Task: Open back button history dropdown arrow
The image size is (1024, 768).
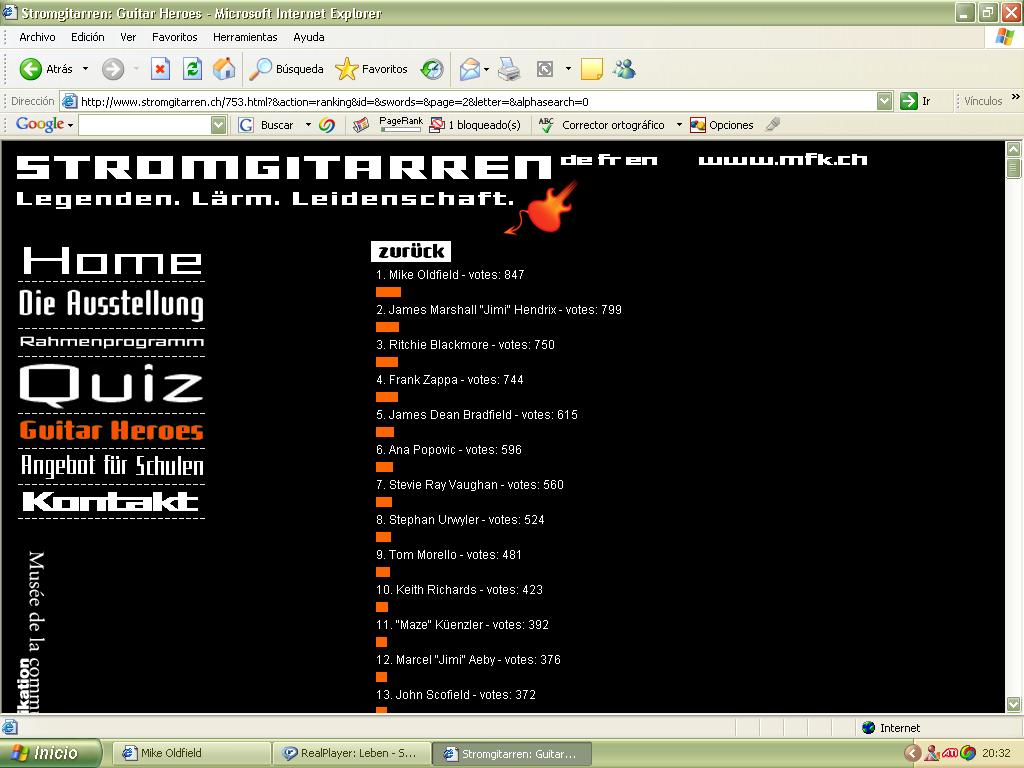Action: [x=85, y=69]
